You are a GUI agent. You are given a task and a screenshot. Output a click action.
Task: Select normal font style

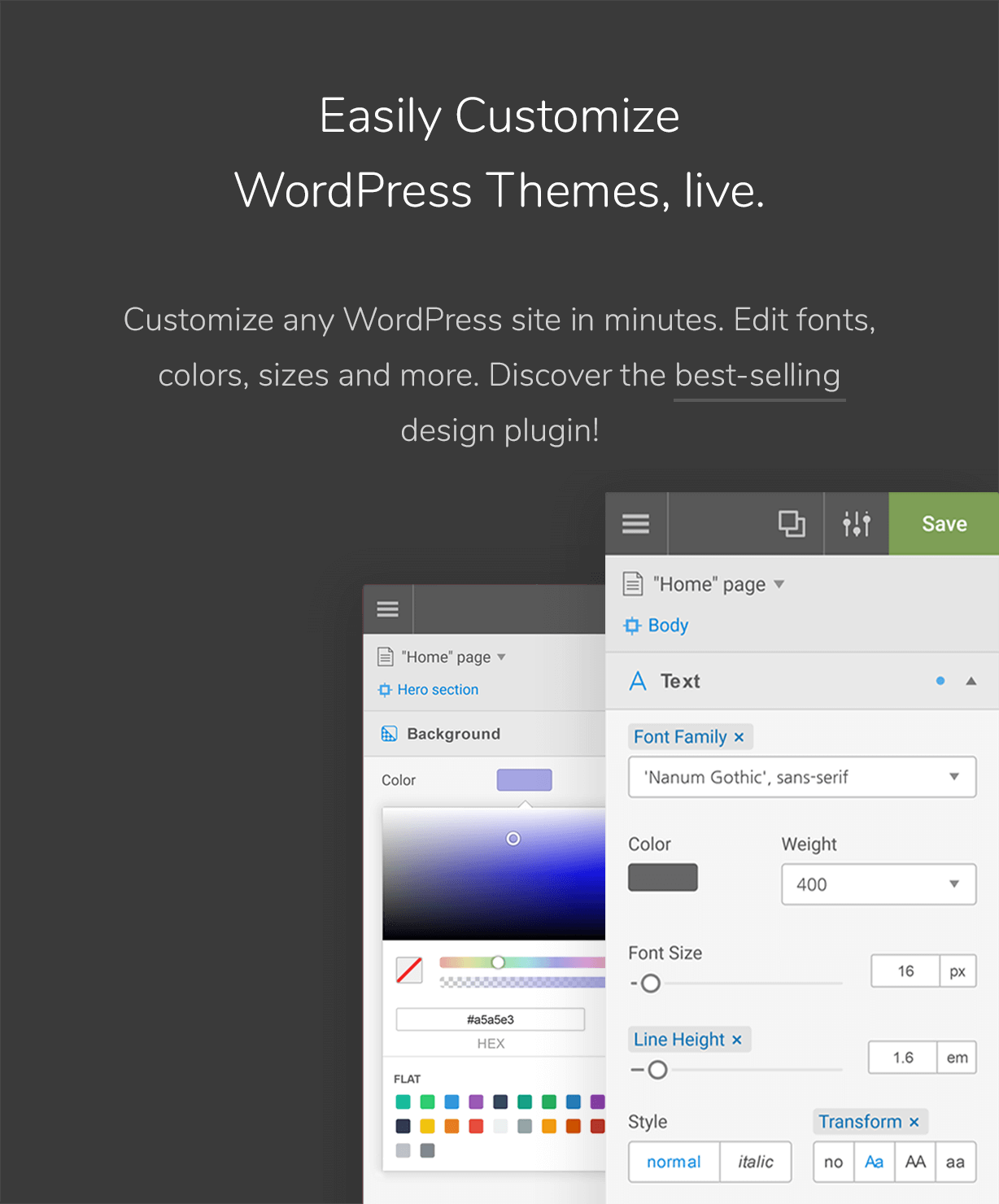tap(674, 1162)
